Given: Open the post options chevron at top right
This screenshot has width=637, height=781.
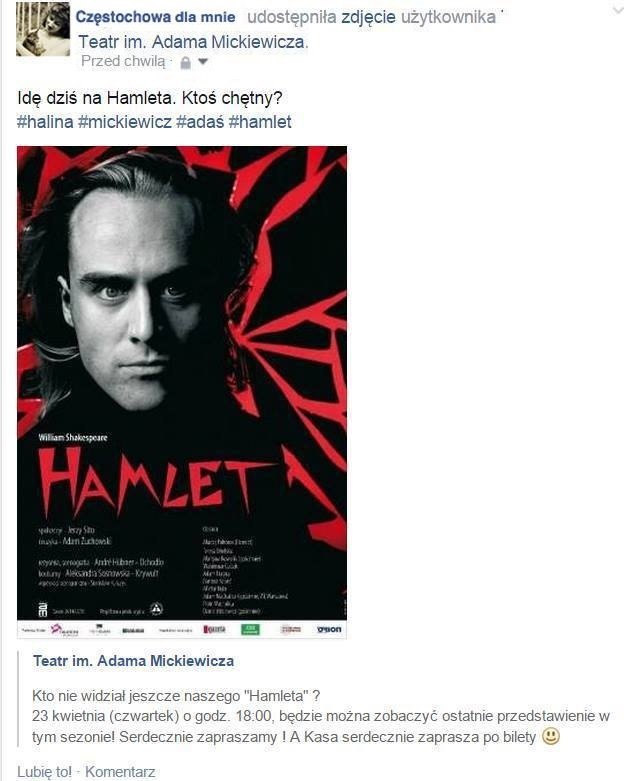Looking at the screenshot, I should [x=618, y=9].
